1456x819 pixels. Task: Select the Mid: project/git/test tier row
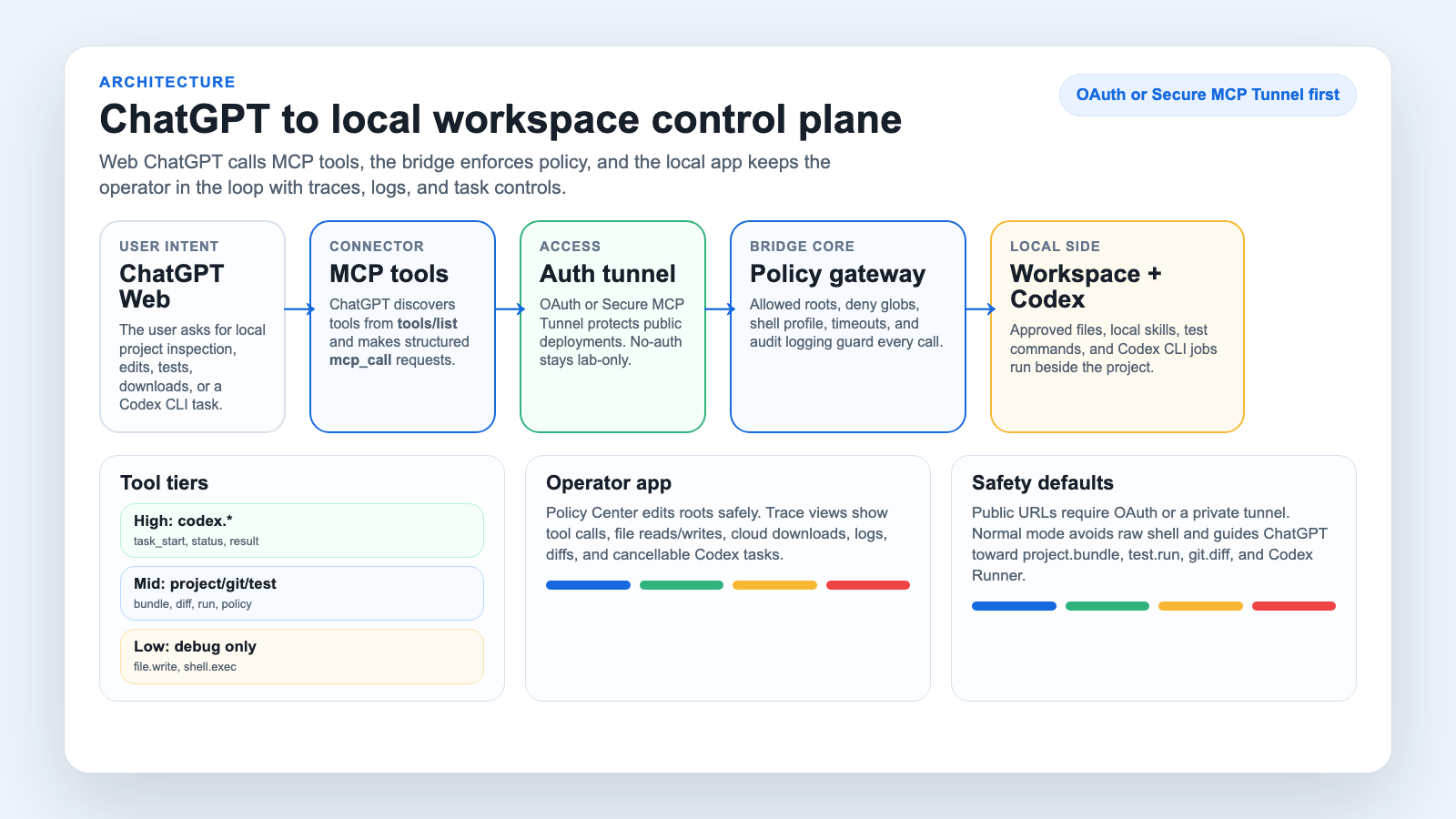(x=302, y=593)
